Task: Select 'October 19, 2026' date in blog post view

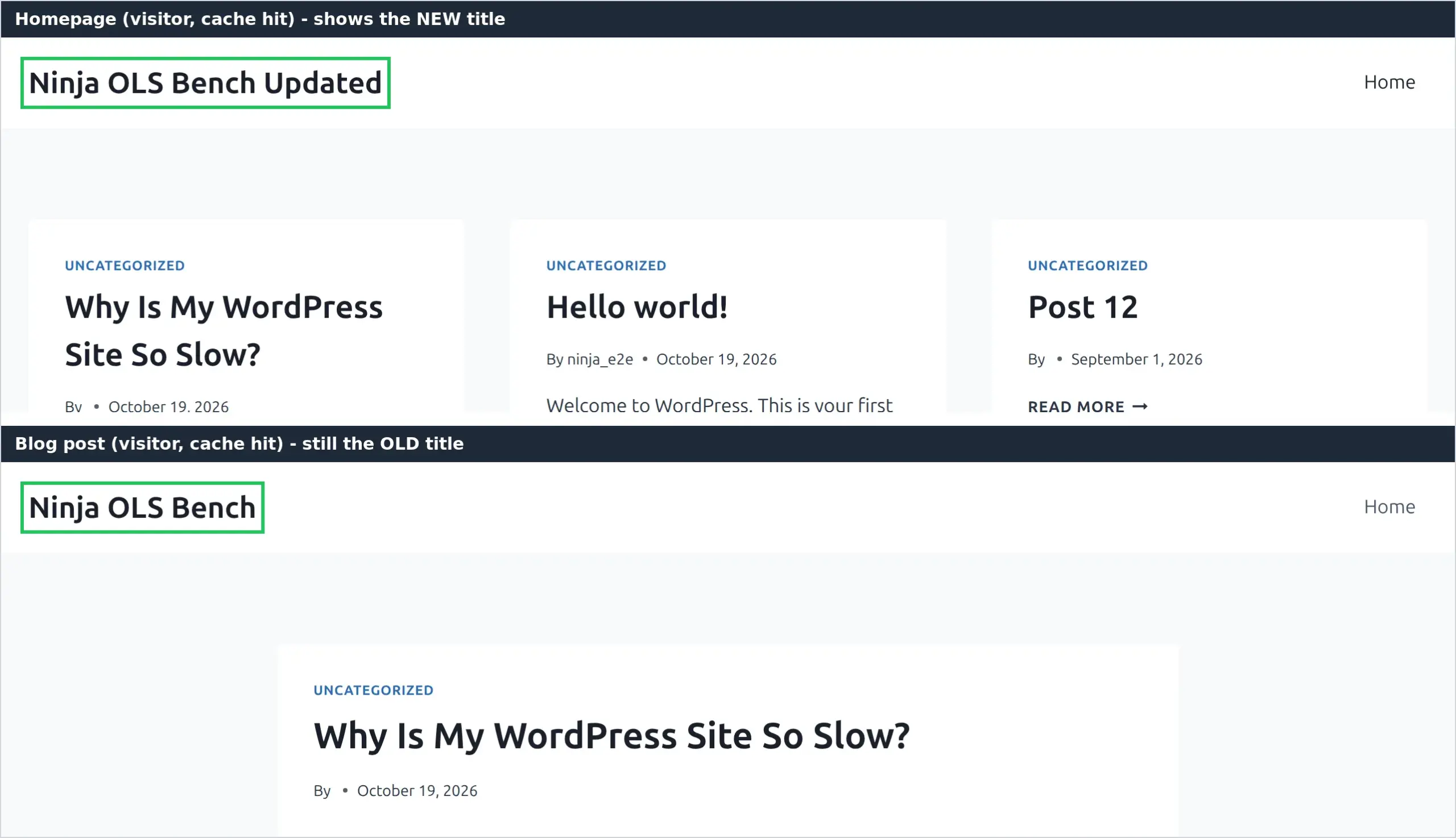Action: click(417, 791)
